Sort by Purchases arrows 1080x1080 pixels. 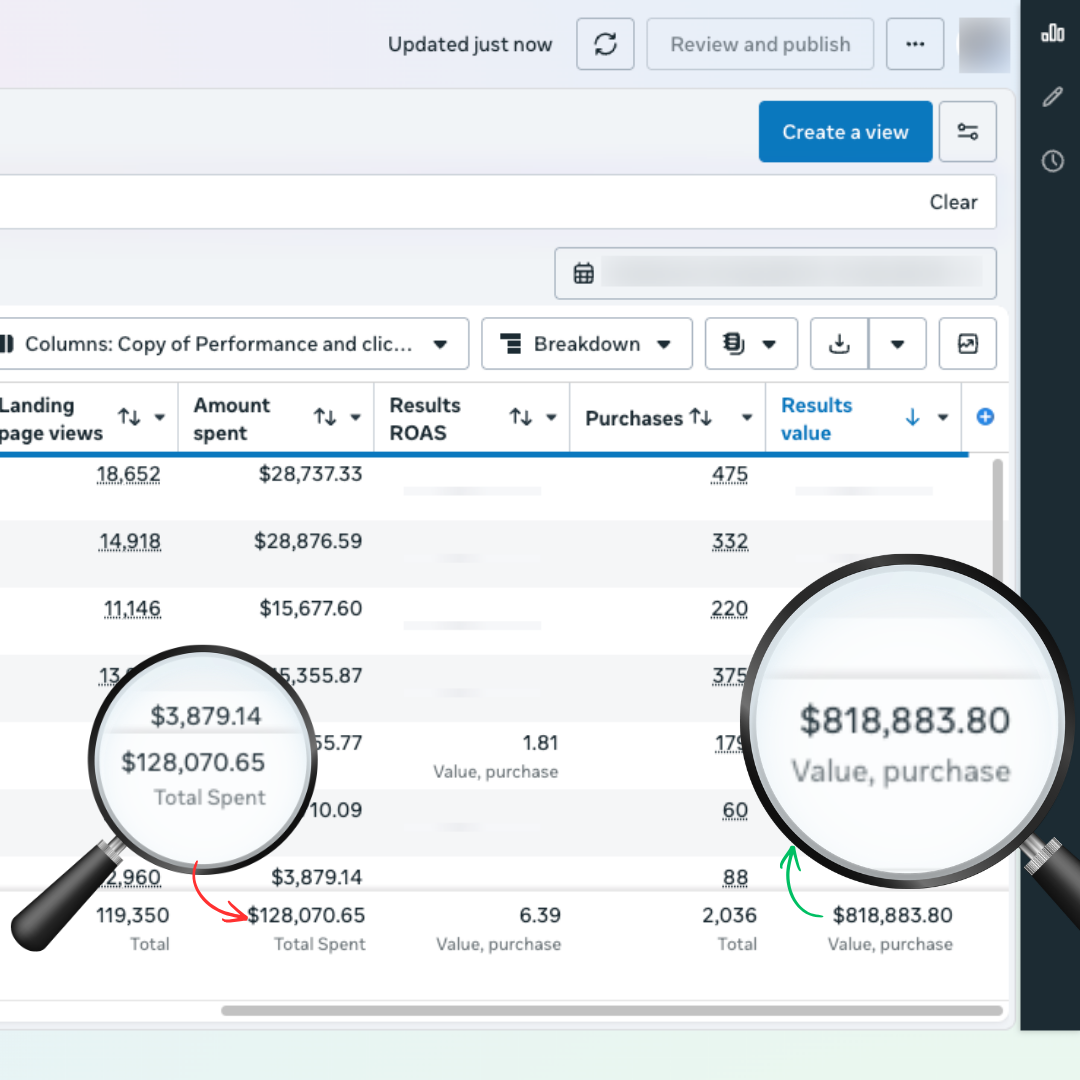point(700,417)
